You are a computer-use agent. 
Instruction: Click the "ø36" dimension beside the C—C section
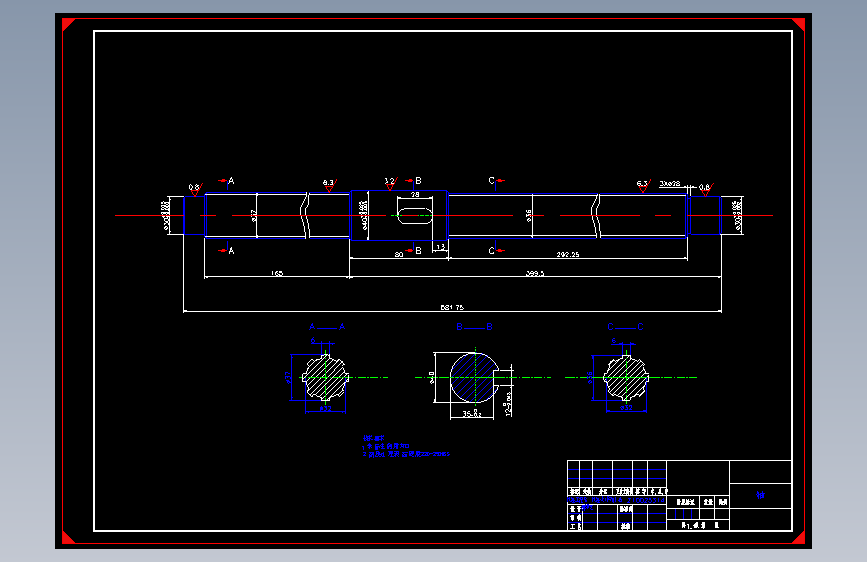[x=590, y=377]
